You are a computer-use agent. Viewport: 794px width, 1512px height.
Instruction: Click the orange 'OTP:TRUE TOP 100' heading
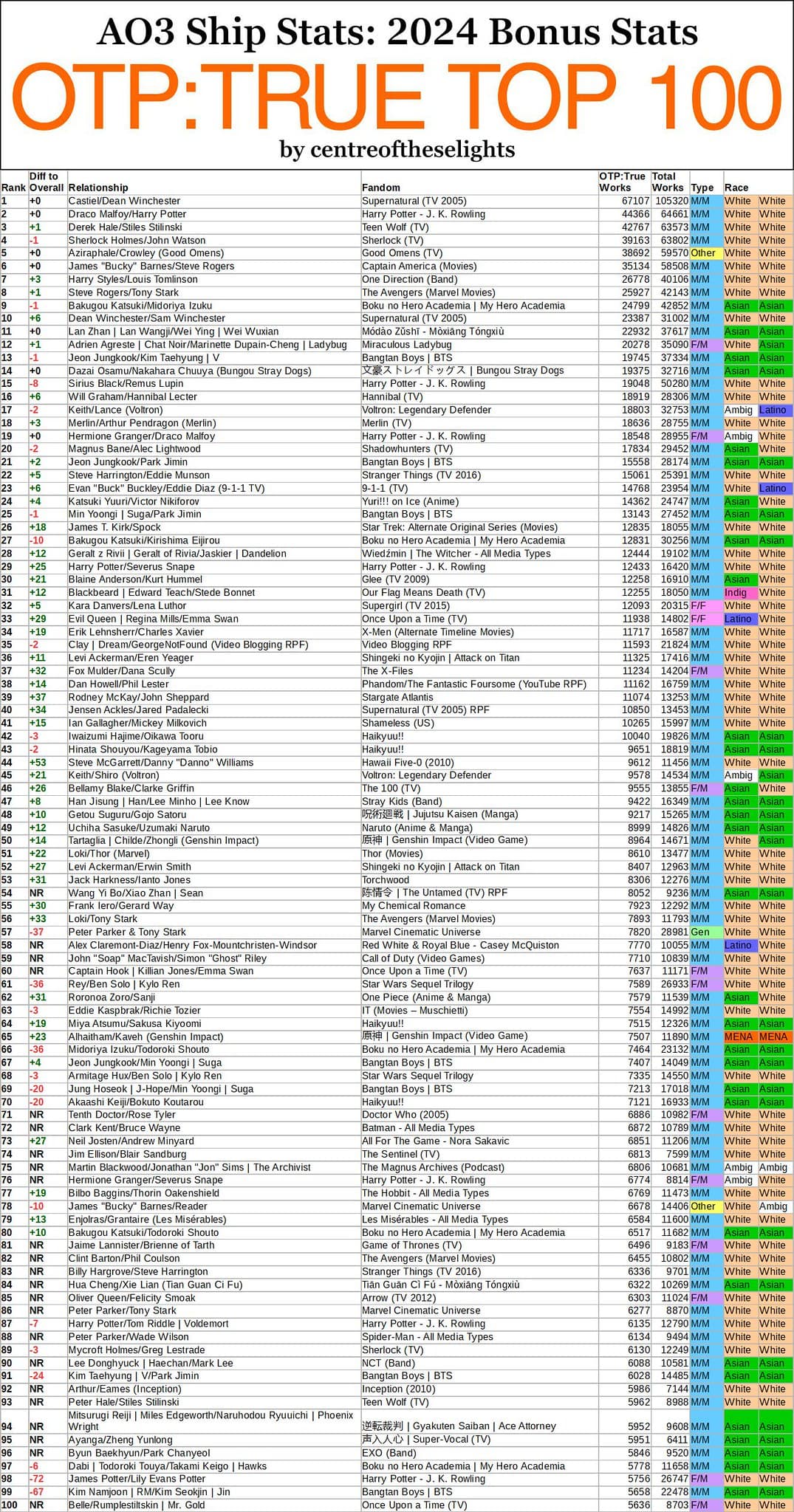coord(397,97)
